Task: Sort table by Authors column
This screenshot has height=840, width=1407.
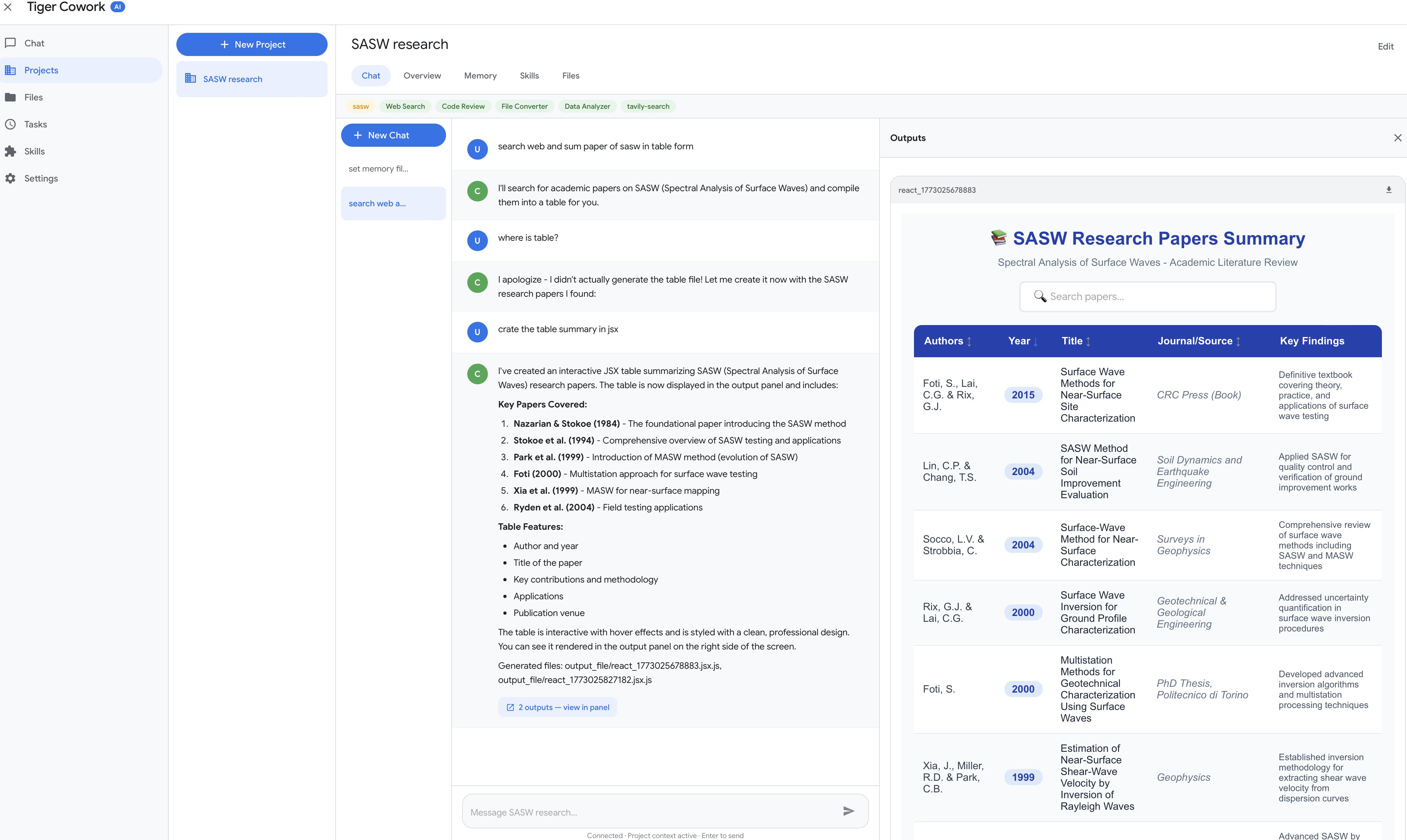Action: [948, 341]
